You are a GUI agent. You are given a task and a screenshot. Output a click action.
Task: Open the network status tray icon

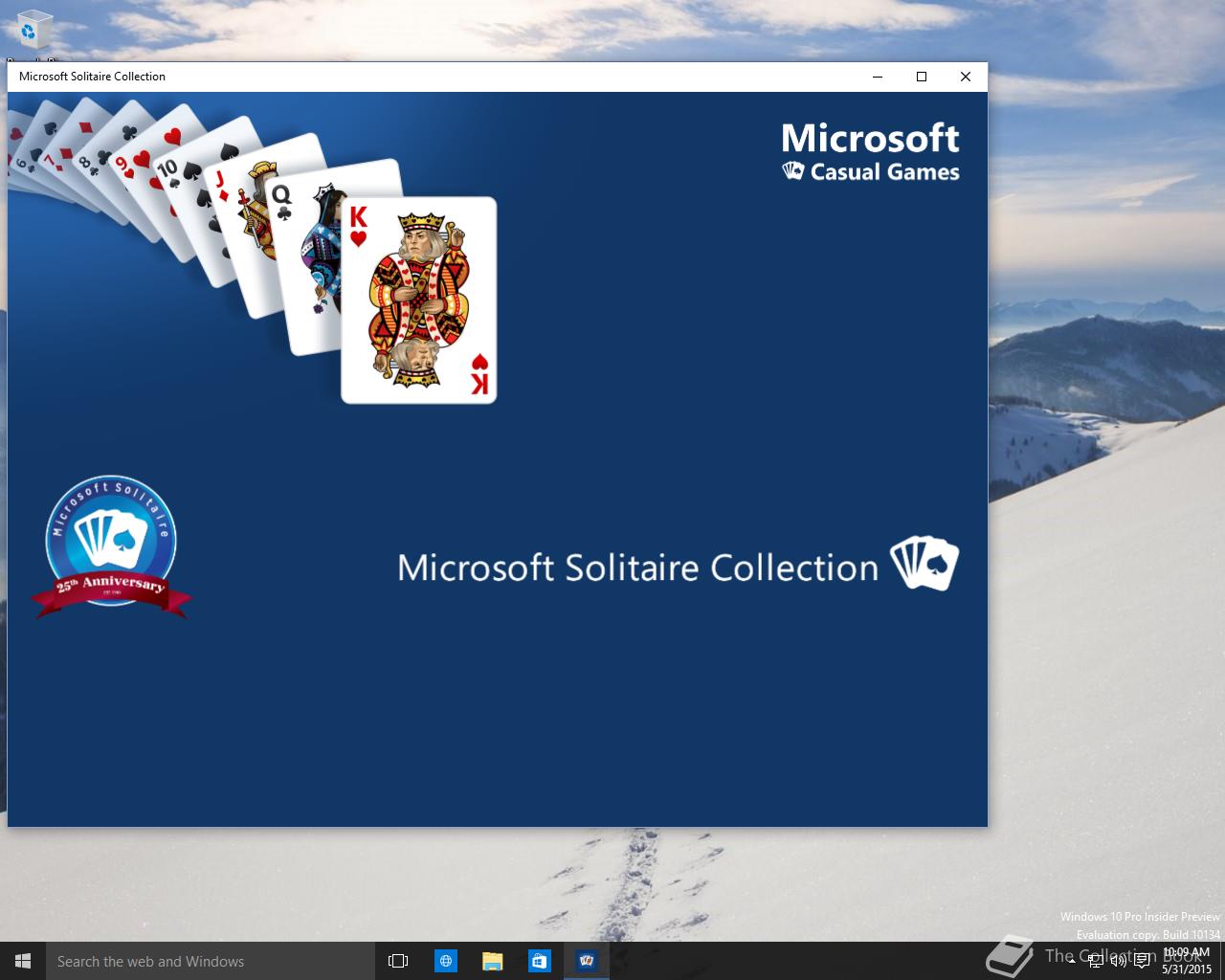point(1096,961)
